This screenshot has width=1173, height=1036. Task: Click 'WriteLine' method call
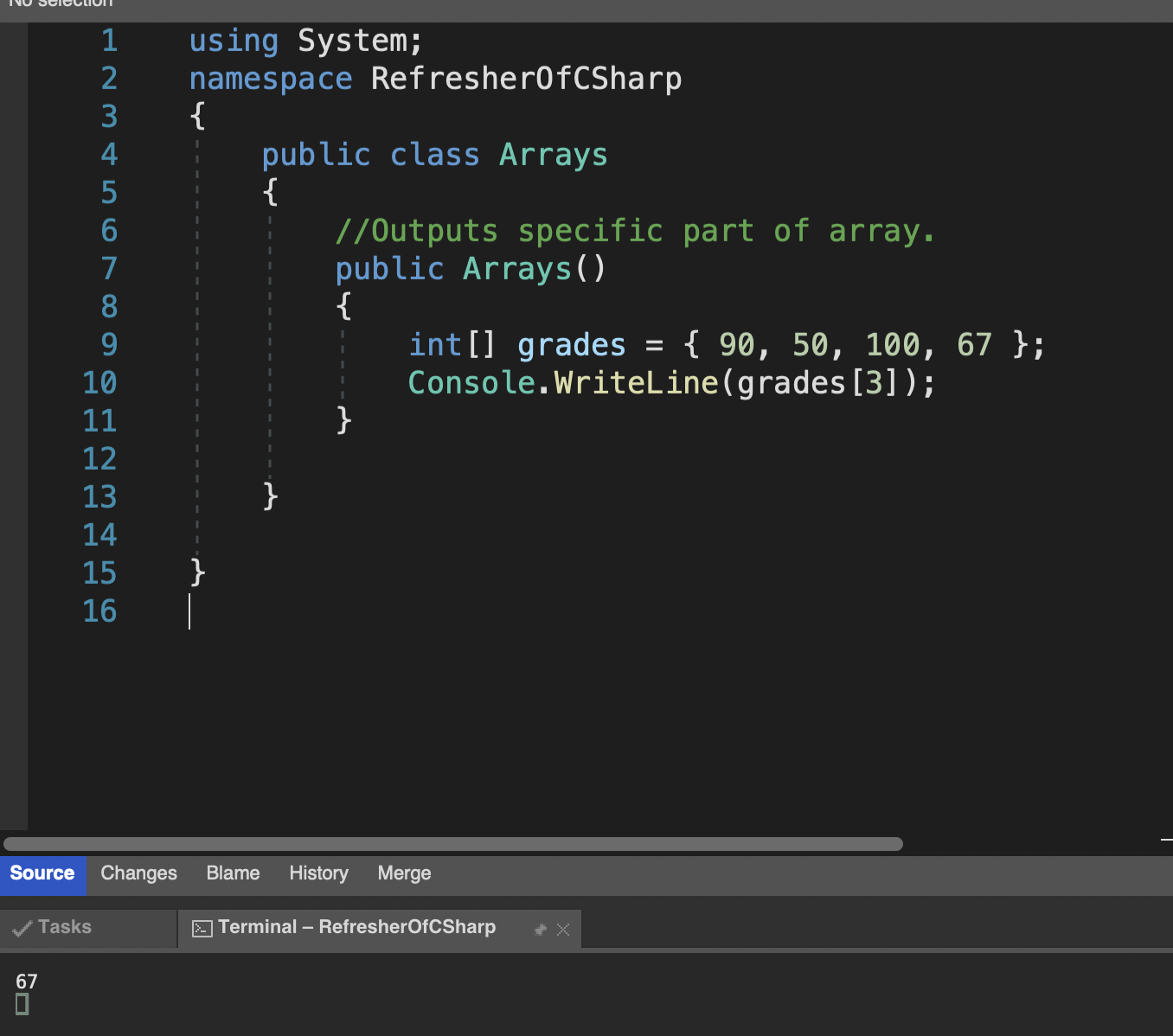(636, 383)
